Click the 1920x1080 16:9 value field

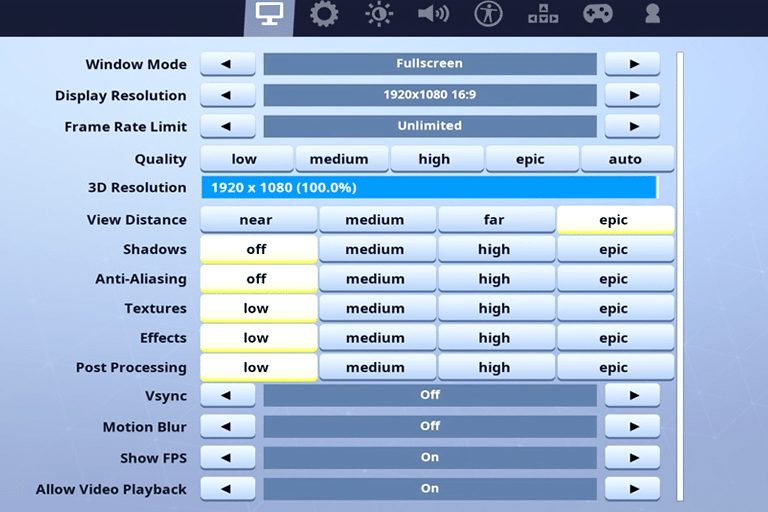click(430, 95)
